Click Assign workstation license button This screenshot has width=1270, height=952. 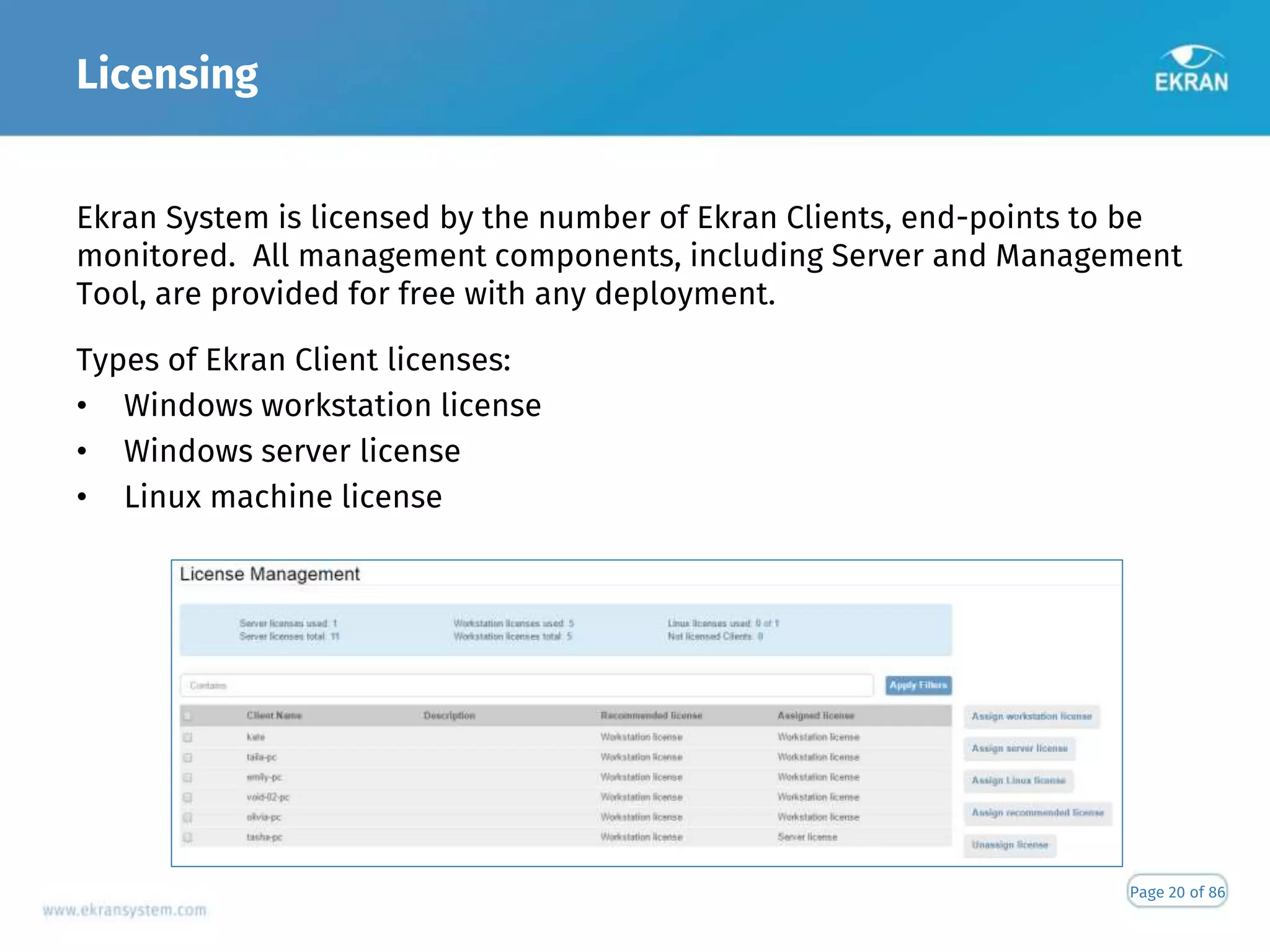1031,716
